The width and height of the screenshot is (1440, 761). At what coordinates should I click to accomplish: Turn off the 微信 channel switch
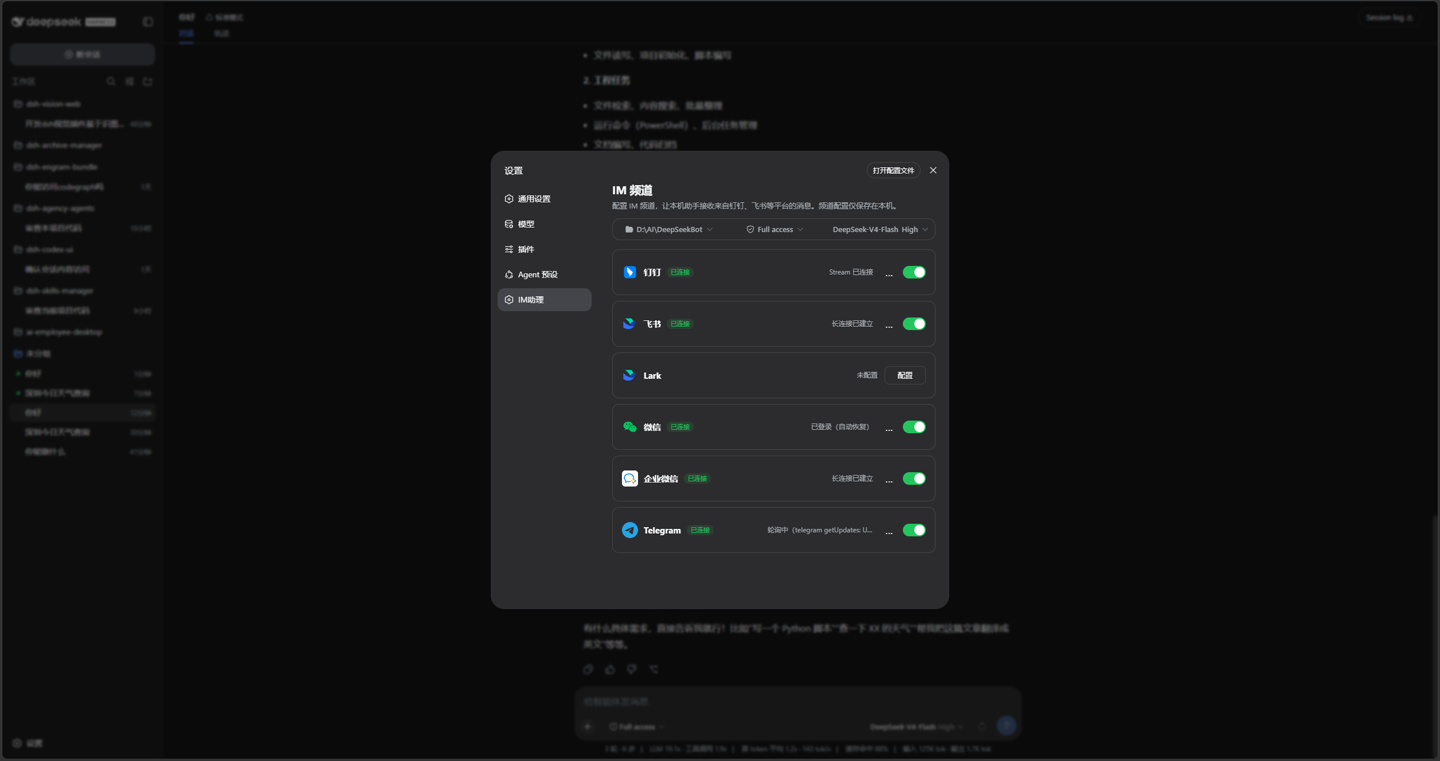pos(914,427)
